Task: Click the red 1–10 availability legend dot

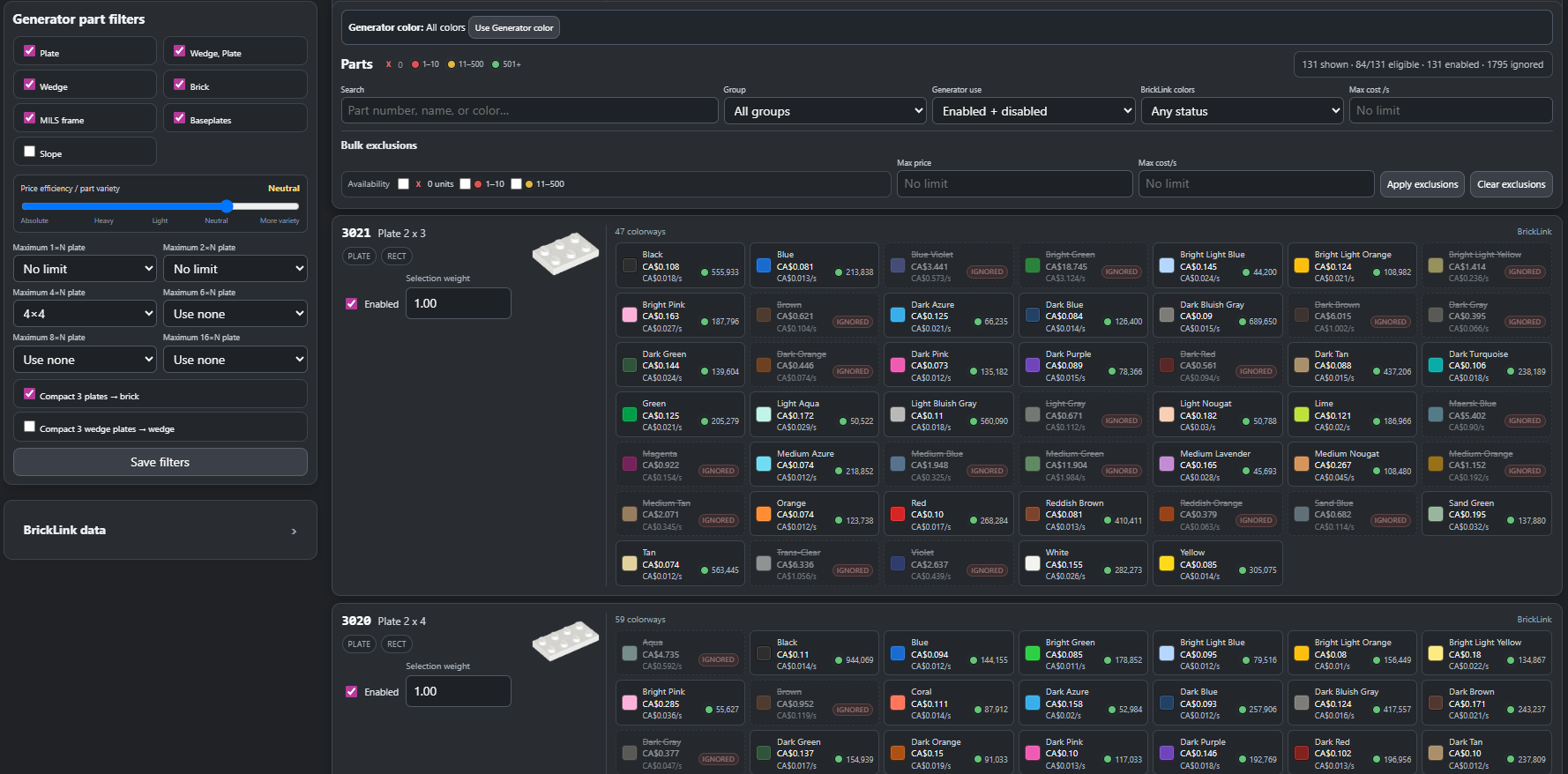Action: tap(415, 64)
